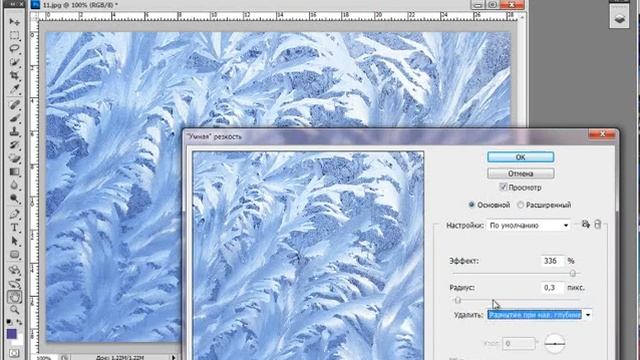Screen dimensions: 640x360
Task: Select the Gradient tool
Action: click(14, 172)
